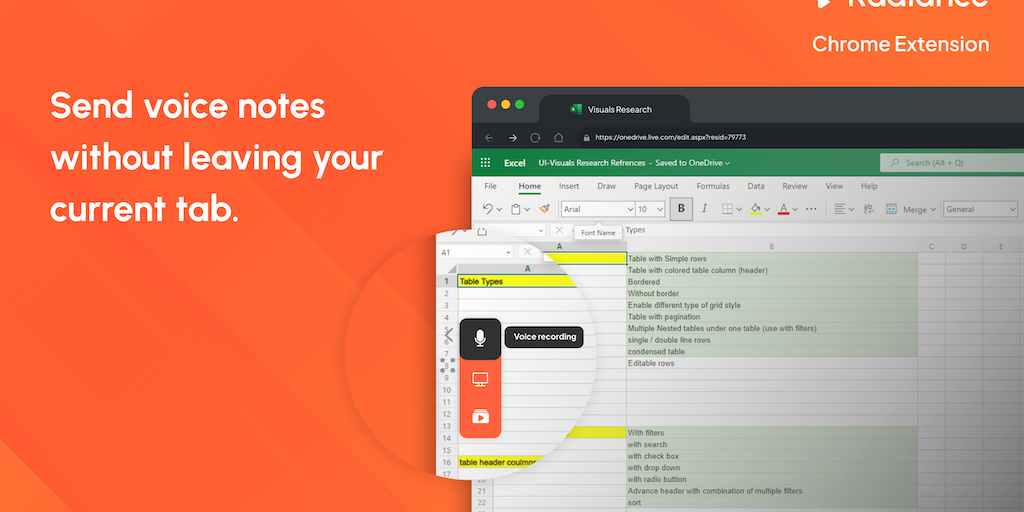Click the Undo icon in Excel
1024x512 pixels.
tap(487, 209)
